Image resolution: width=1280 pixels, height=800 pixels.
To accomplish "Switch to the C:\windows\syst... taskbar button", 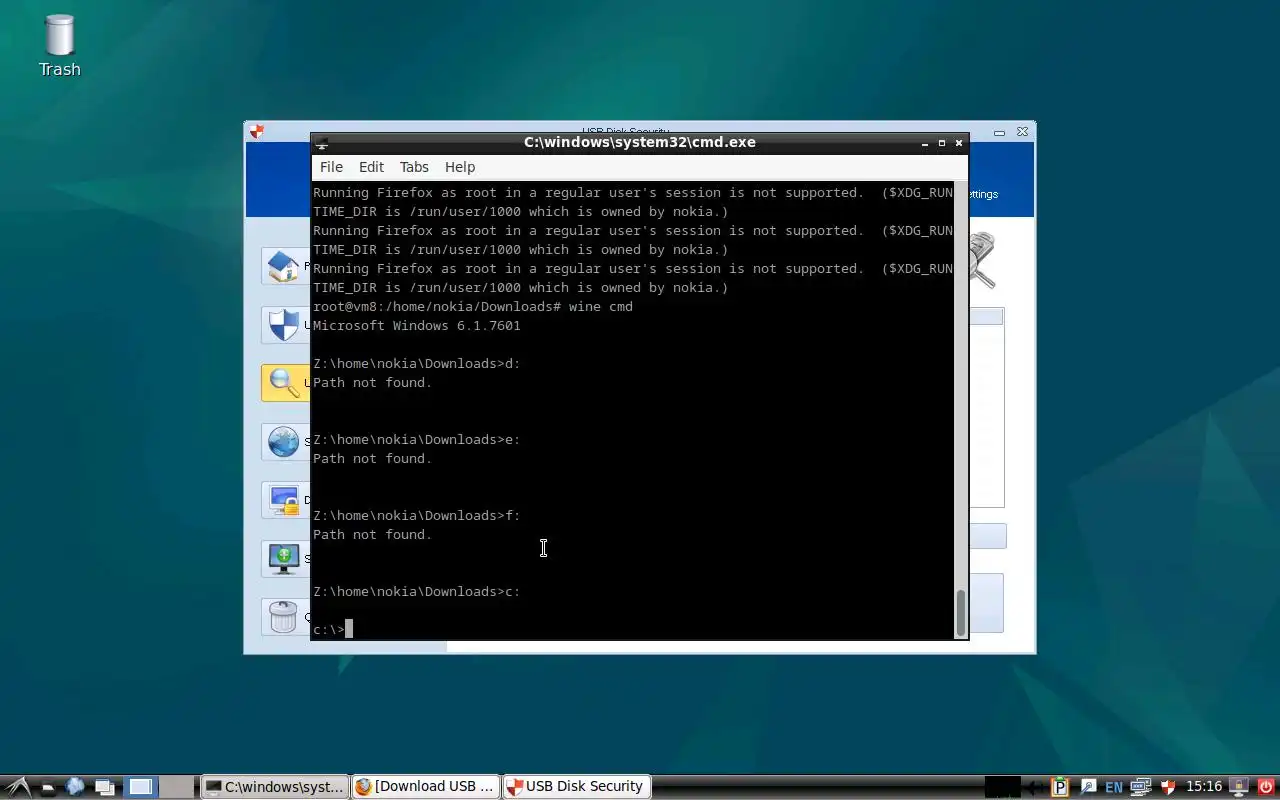I will coord(275,787).
